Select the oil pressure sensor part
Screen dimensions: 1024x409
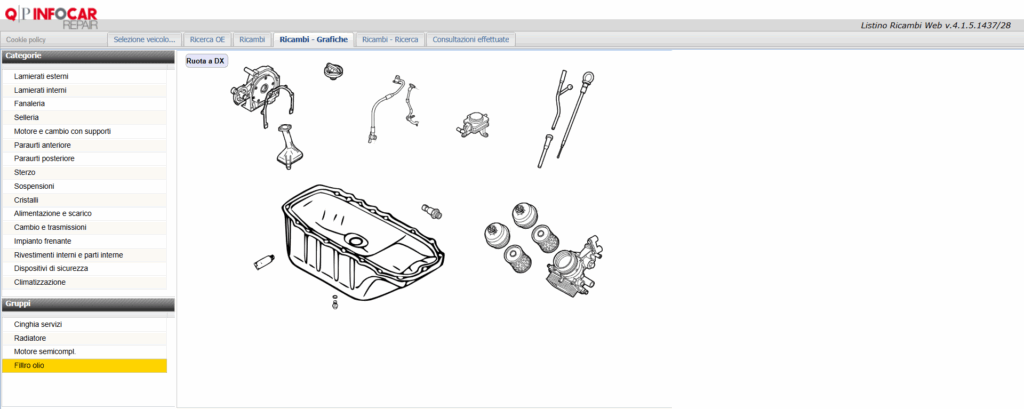click(432, 210)
